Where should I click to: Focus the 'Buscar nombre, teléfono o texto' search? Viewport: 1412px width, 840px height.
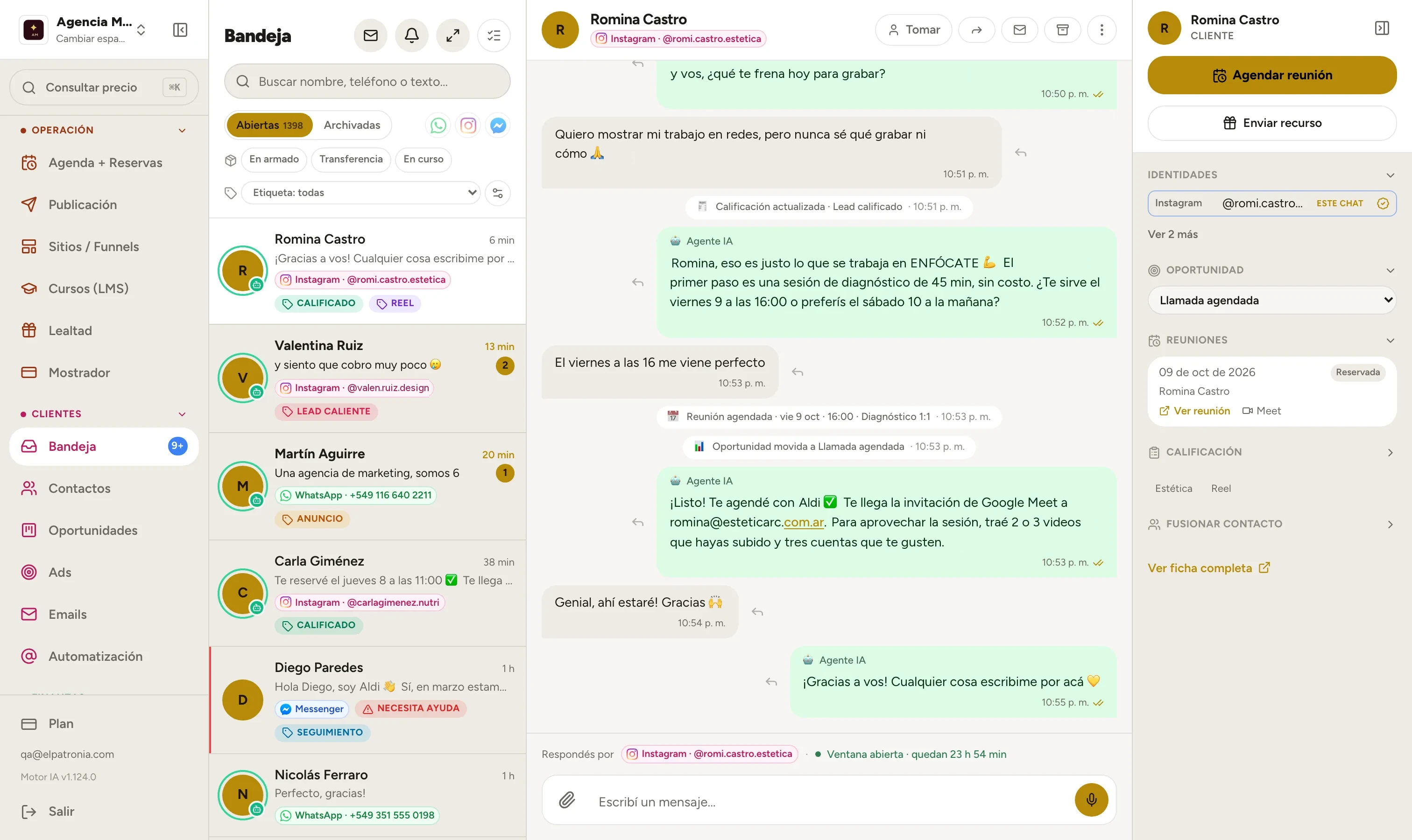click(x=367, y=82)
